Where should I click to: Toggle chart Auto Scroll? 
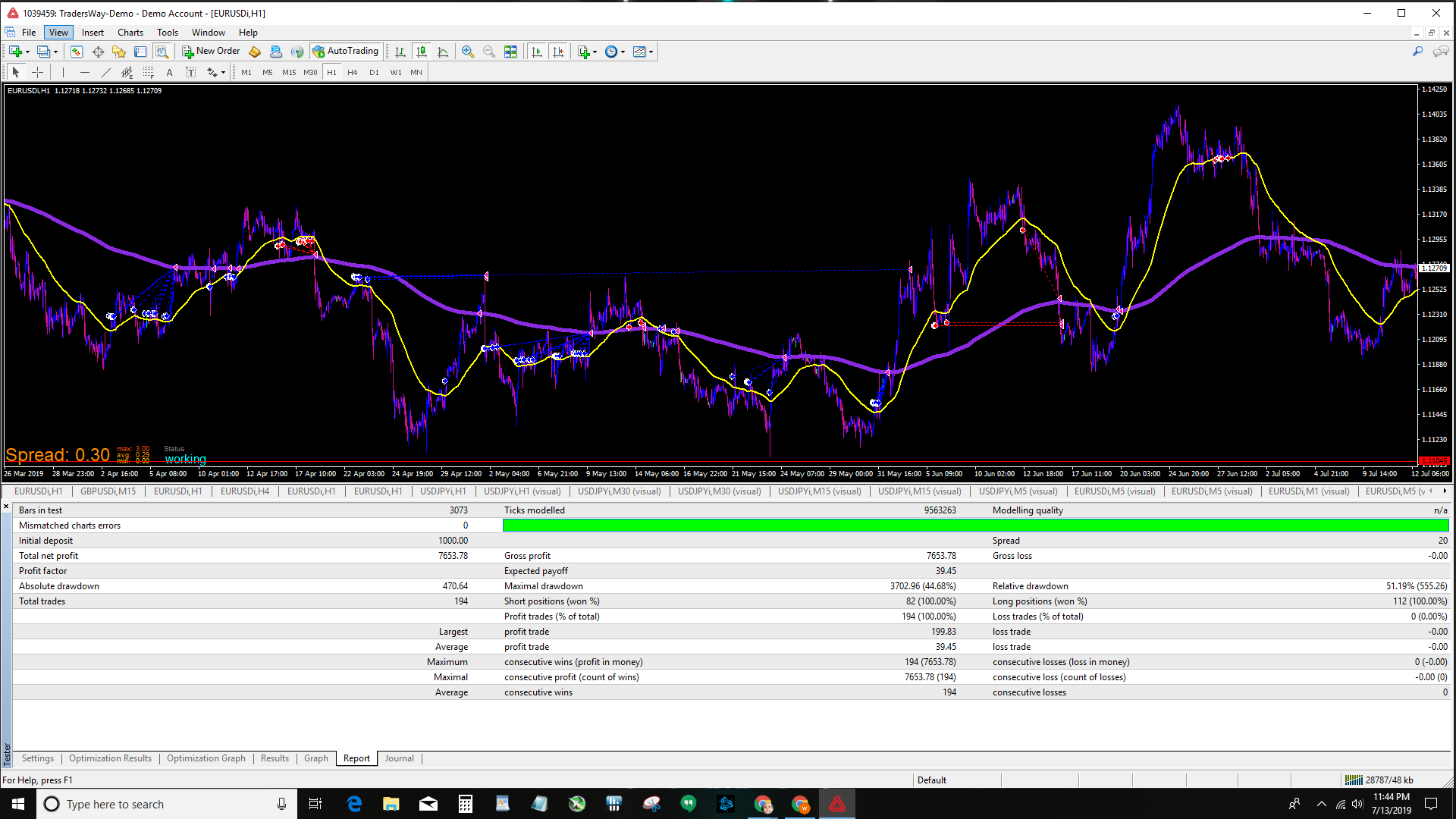tap(537, 52)
